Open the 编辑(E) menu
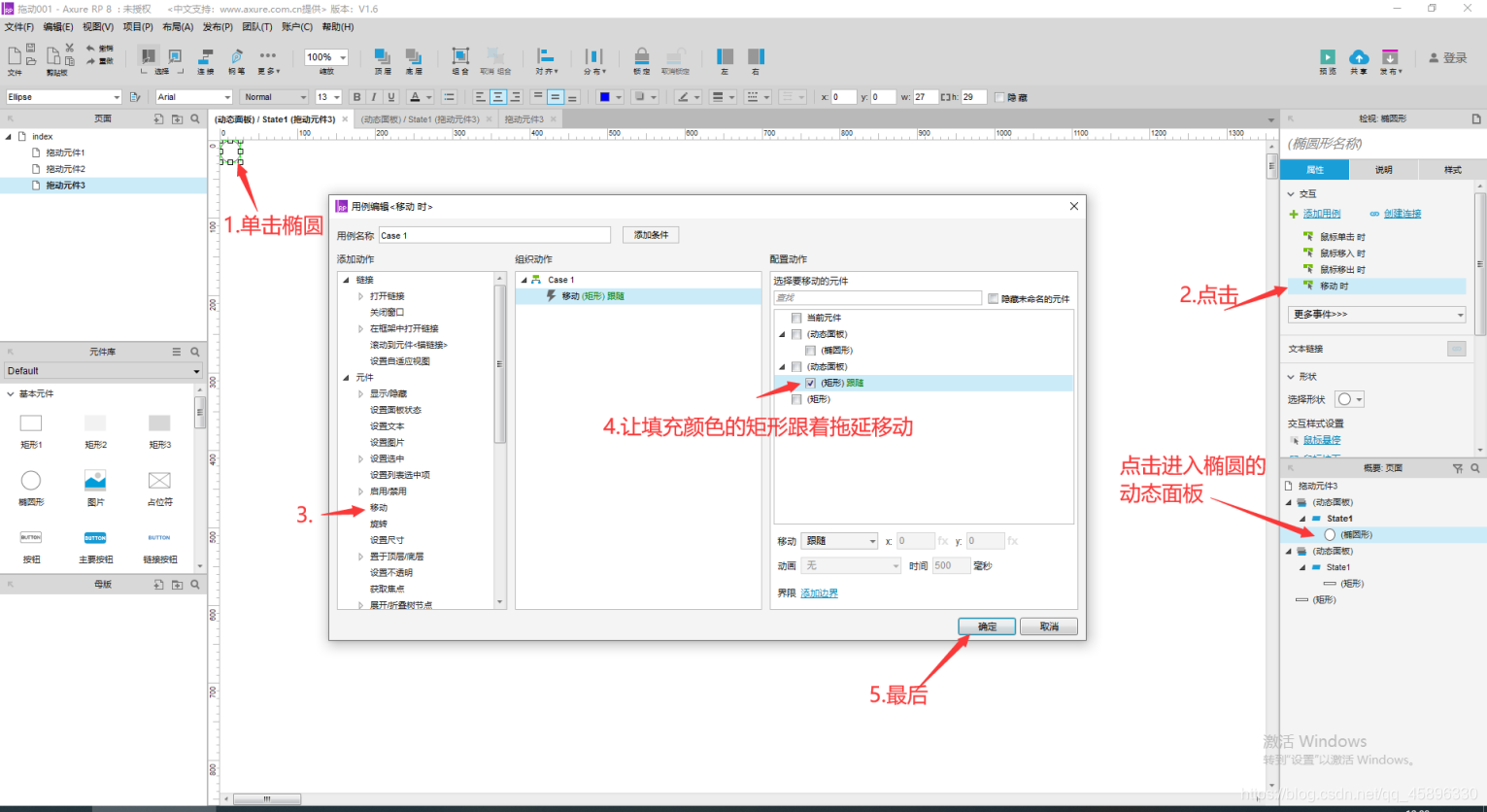This screenshot has width=1487, height=812. pyautogui.click(x=57, y=27)
